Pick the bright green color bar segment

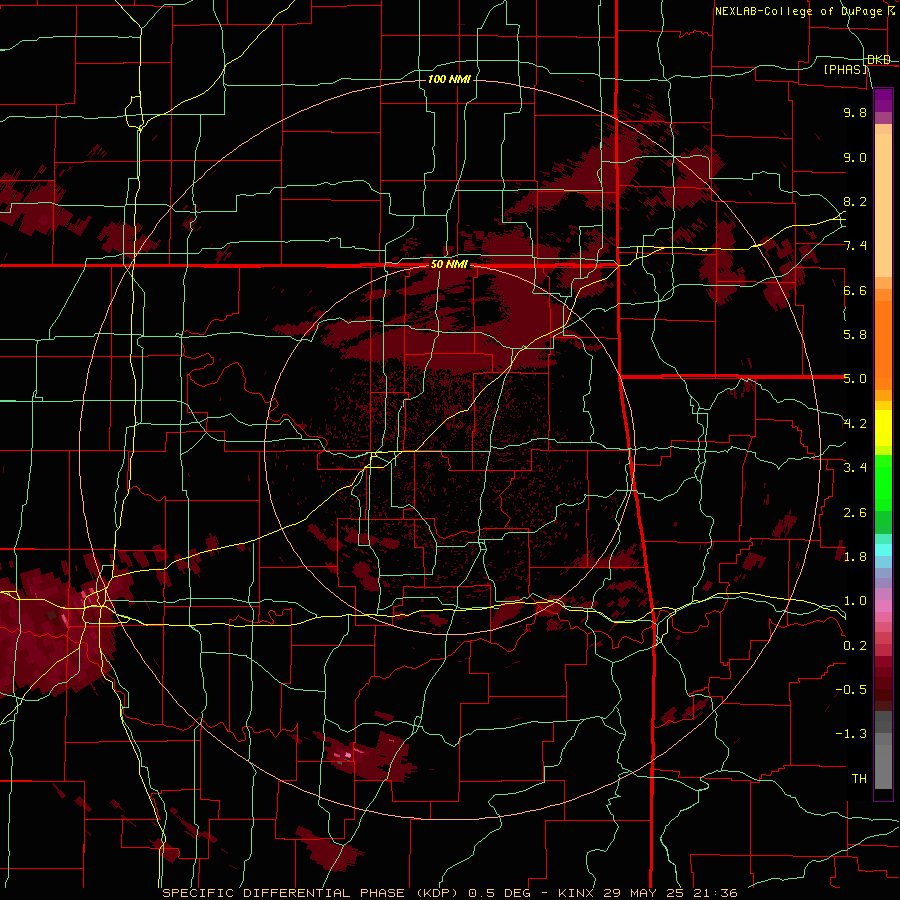[x=883, y=483]
